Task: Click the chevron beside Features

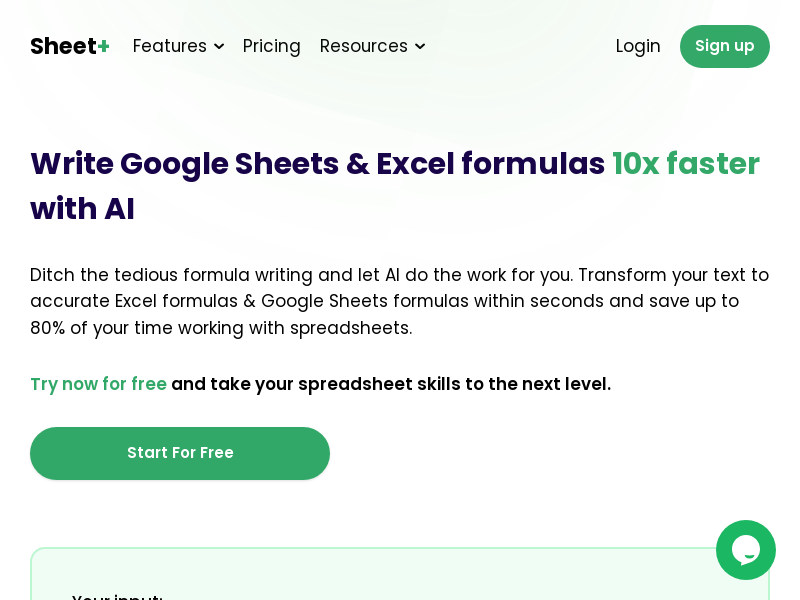Action: [x=219, y=47]
